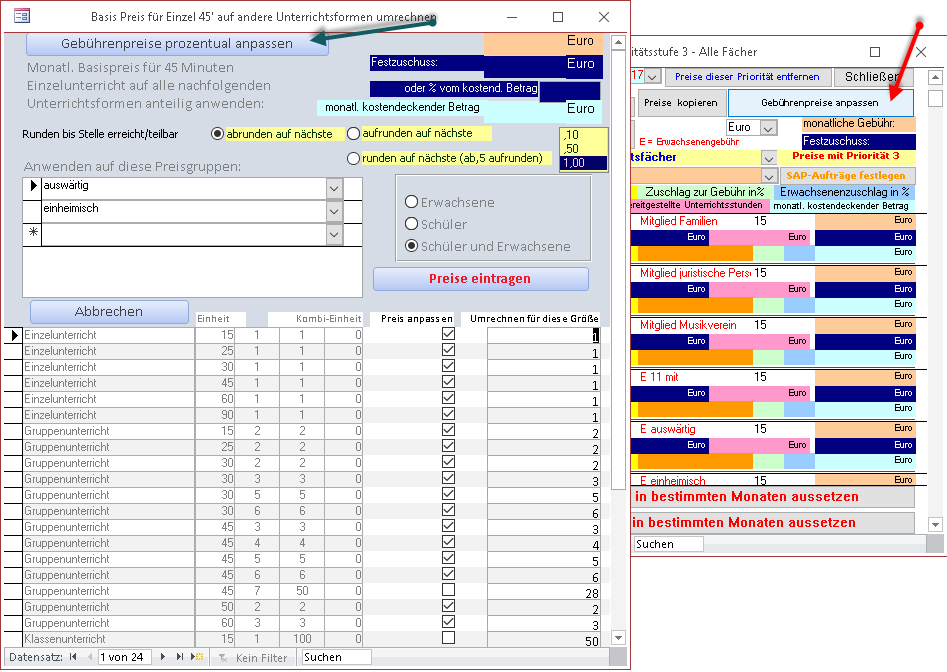The image size is (947, 672).
Task: Open the auswärtig price group dropdown
Action: 334,188
